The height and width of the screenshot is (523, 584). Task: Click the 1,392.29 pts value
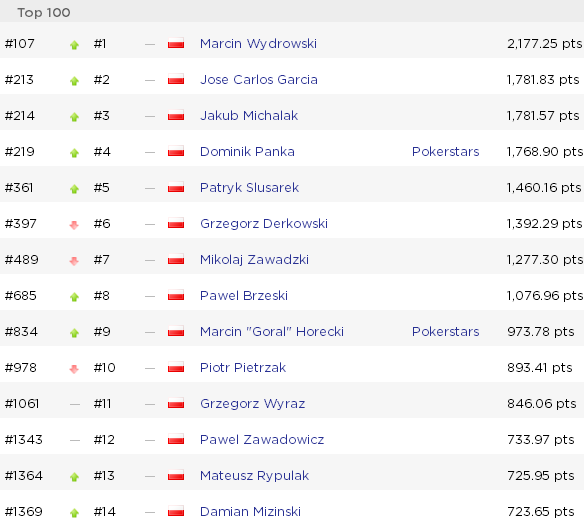(544, 224)
